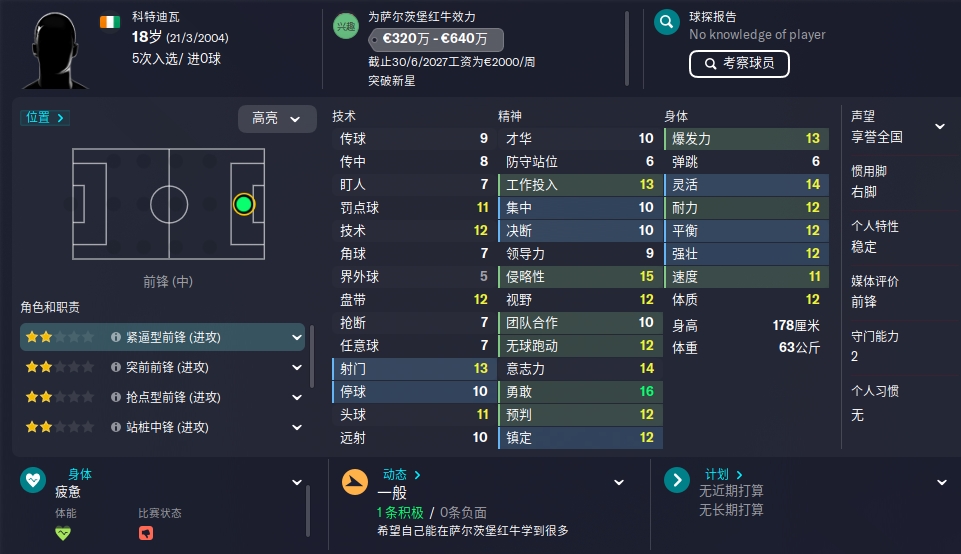Click the 考察球员 scout player button

pyautogui.click(x=739, y=64)
